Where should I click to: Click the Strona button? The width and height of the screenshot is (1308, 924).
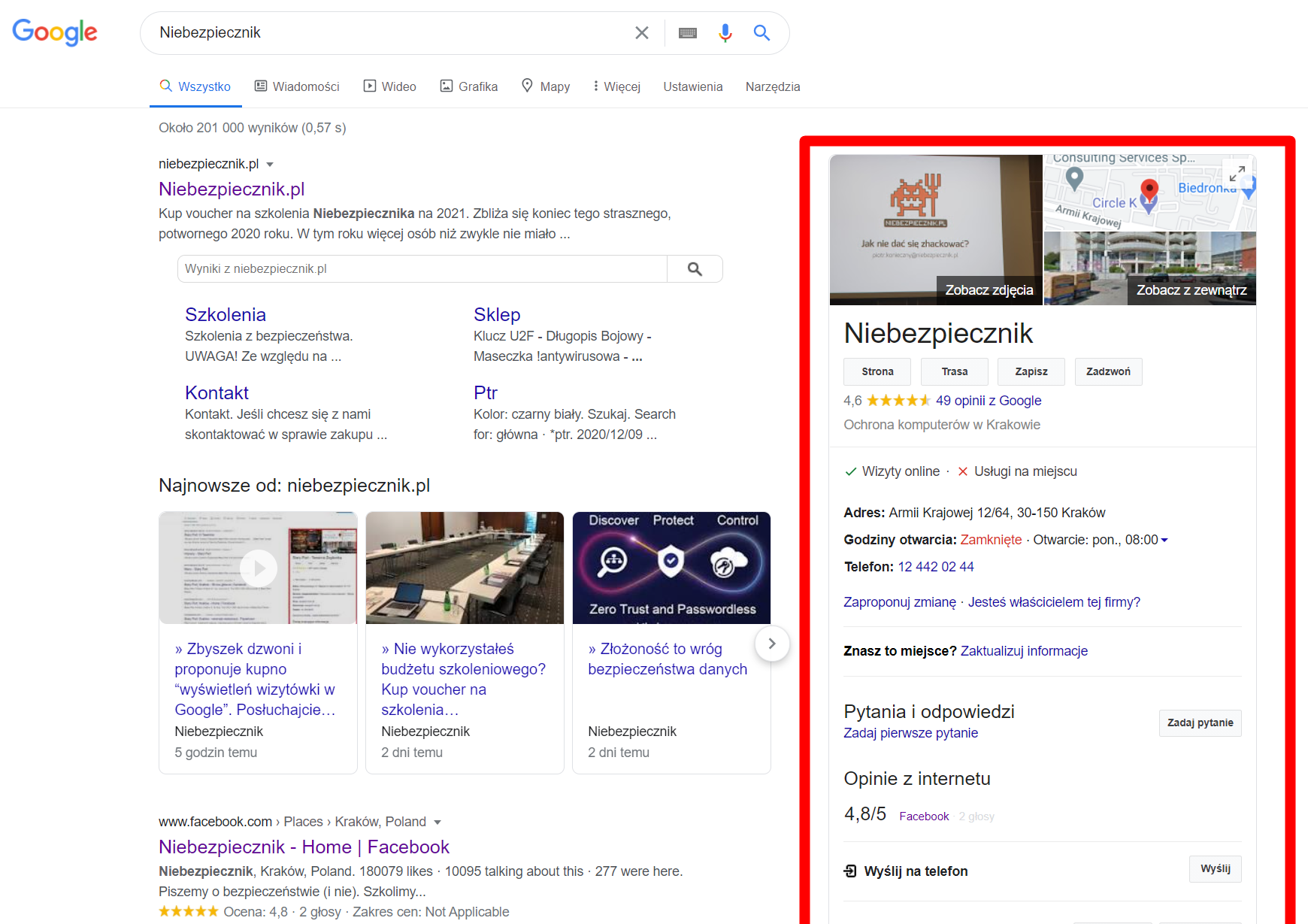point(877,371)
